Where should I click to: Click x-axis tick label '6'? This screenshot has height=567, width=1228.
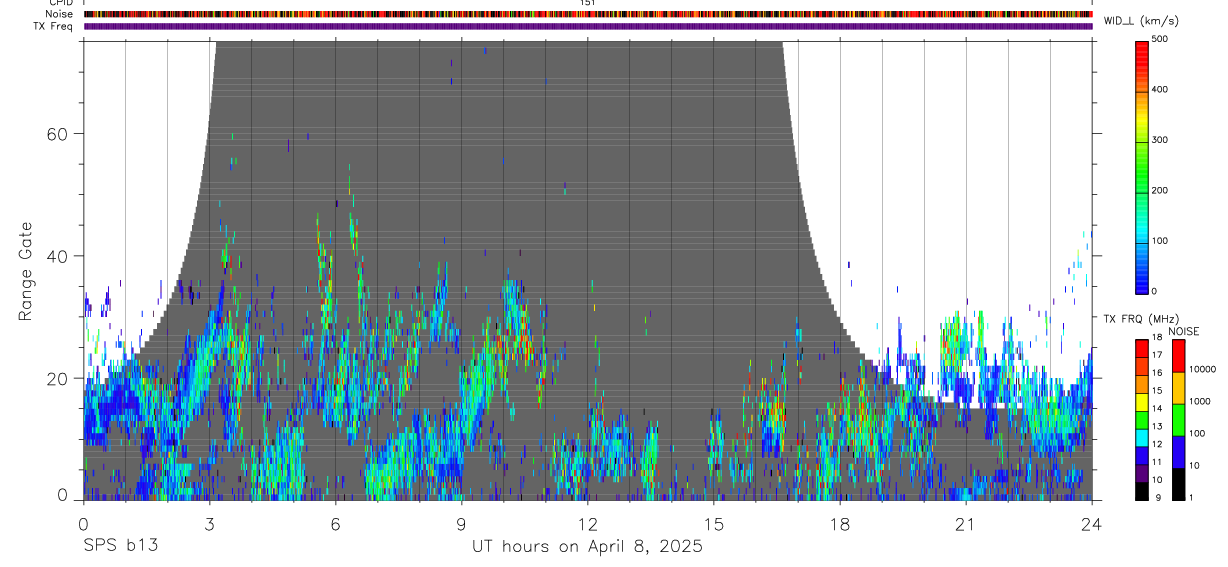[335, 524]
